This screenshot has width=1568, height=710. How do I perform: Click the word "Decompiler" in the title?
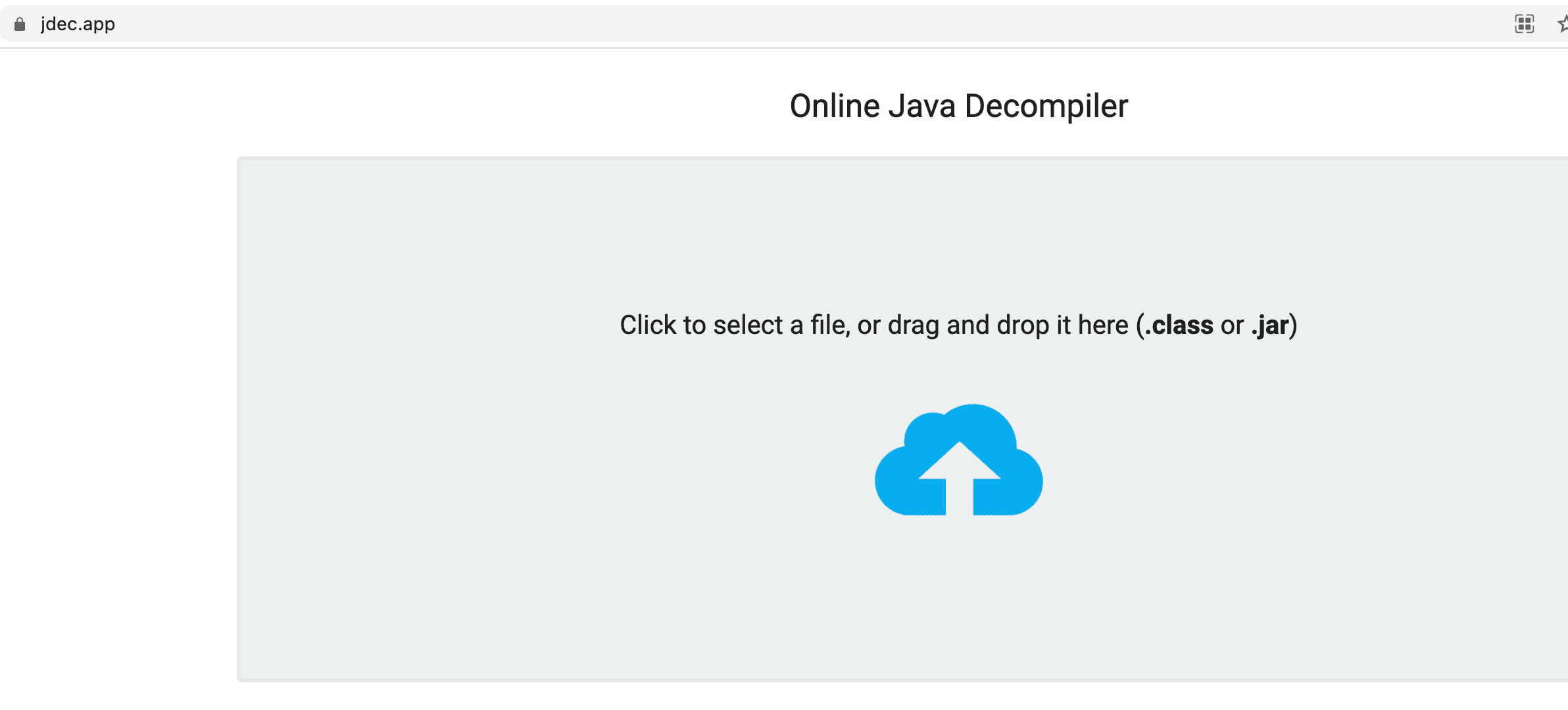(1046, 106)
